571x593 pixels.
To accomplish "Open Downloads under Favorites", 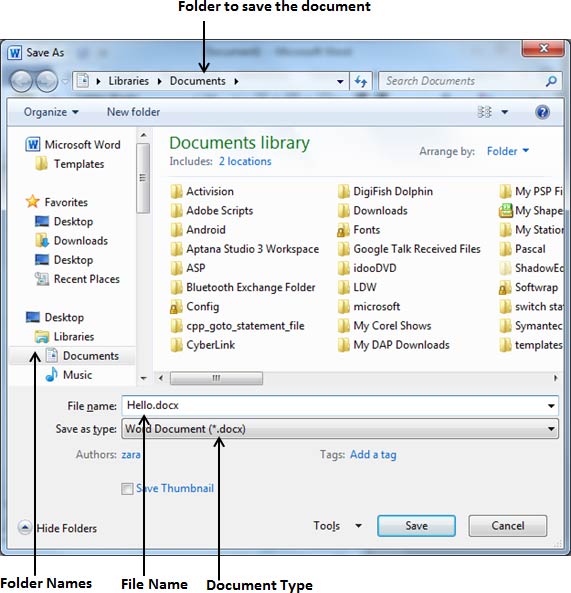I will tap(71, 241).
